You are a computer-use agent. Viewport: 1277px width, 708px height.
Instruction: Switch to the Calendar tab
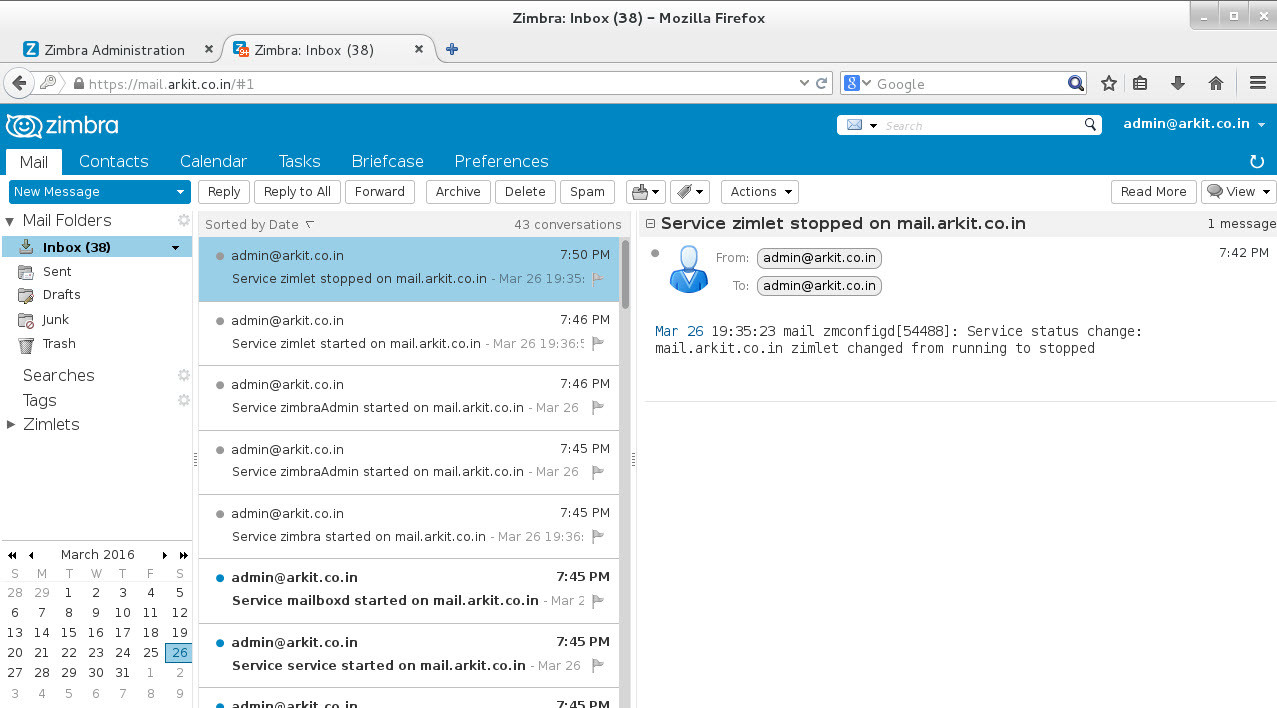tap(213, 161)
